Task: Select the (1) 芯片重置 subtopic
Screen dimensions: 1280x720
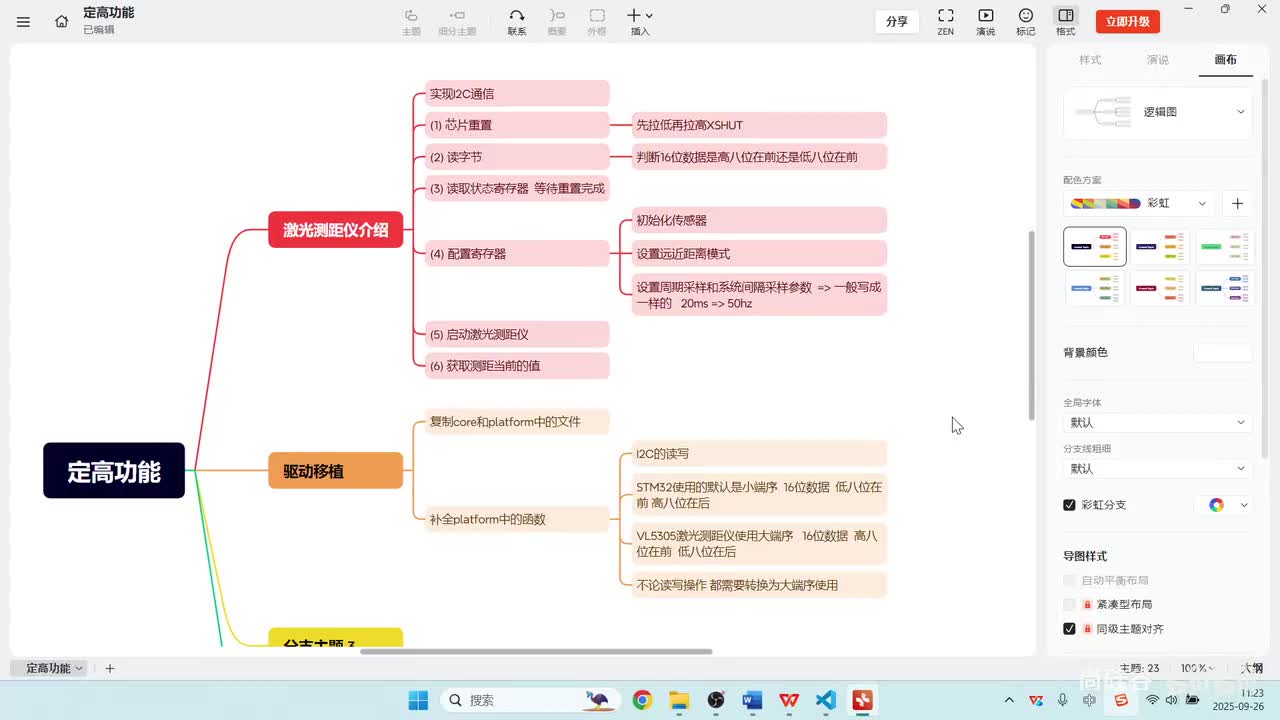Action: tap(517, 125)
